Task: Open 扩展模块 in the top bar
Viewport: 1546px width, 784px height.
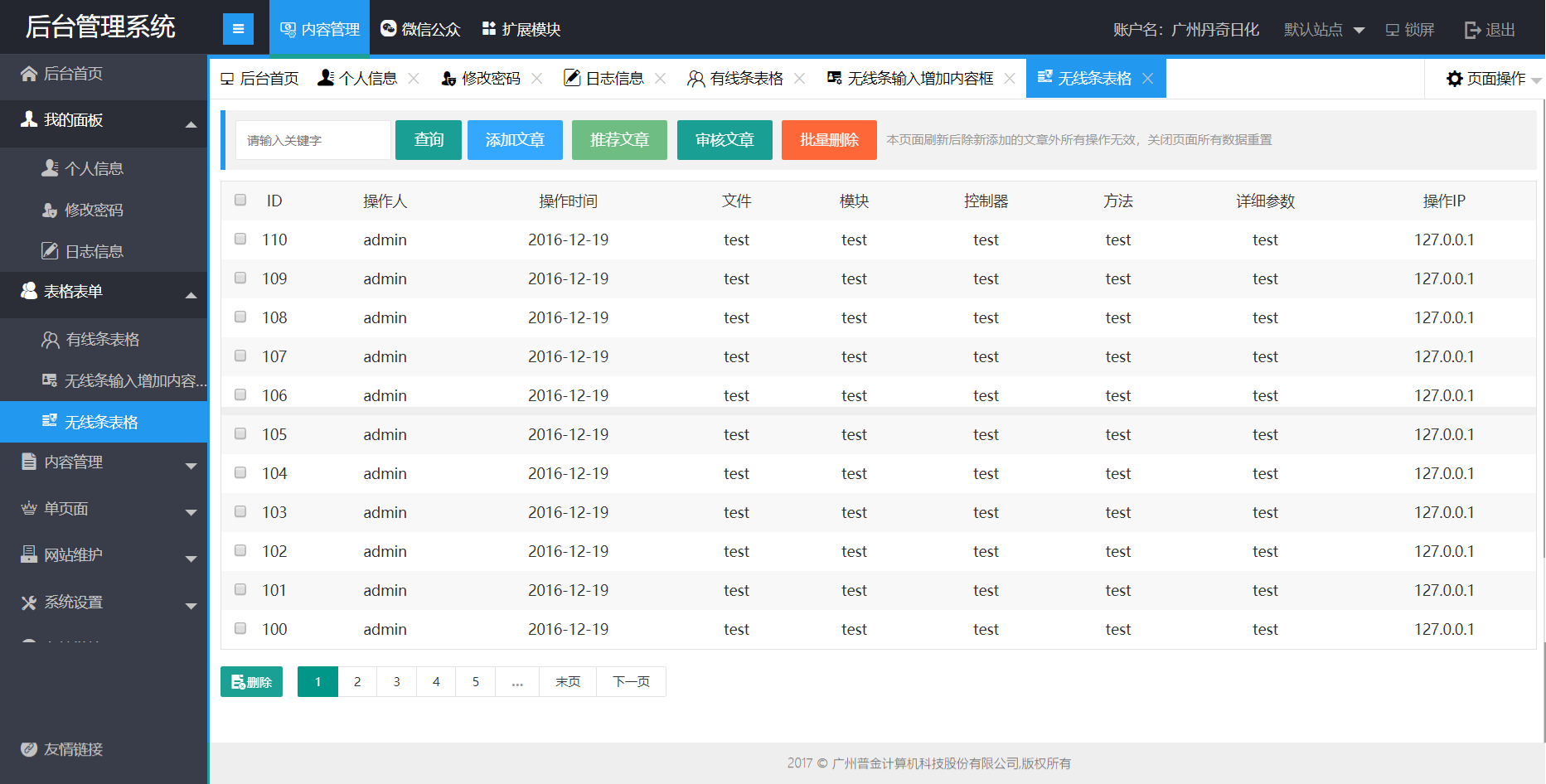Action: pos(520,27)
